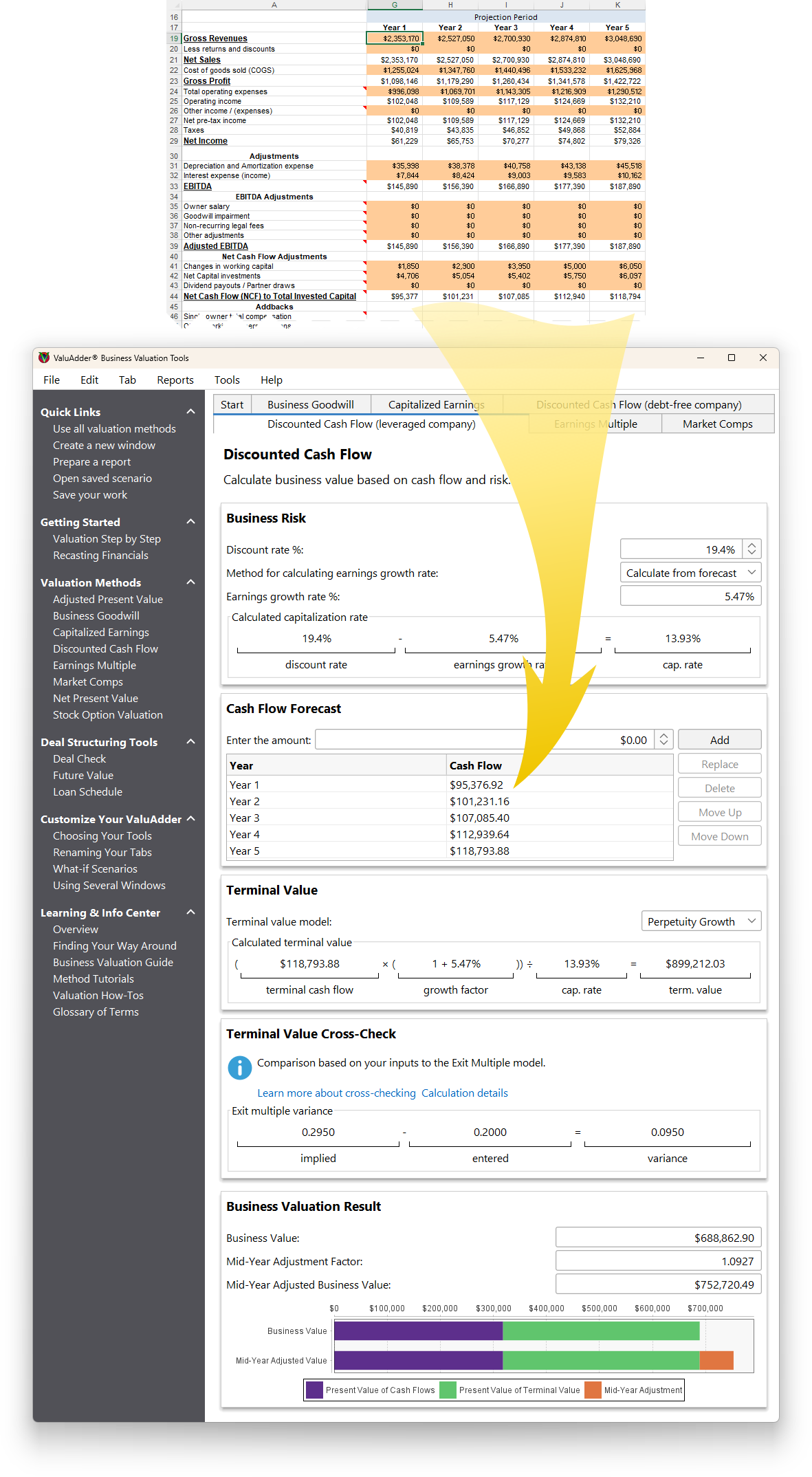812x1477 pixels.
Task: Open the Tab menu
Action: coord(127,380)
